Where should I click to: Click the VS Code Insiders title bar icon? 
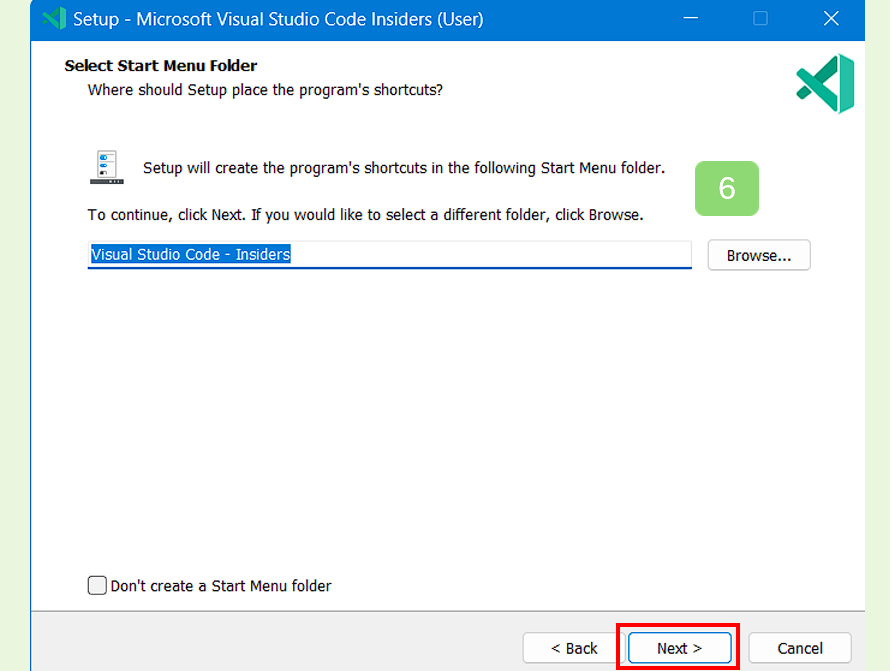tap(54, 19)
